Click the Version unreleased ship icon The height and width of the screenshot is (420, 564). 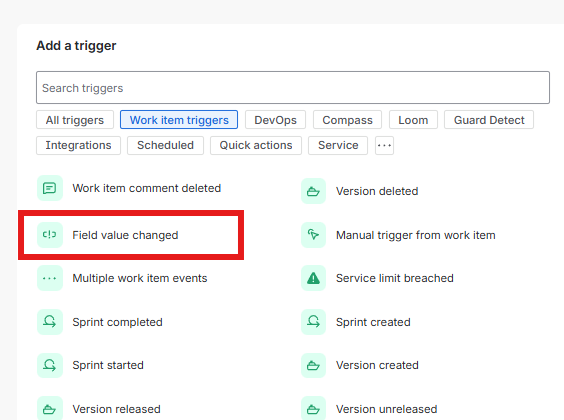click(x=313, y=409)
